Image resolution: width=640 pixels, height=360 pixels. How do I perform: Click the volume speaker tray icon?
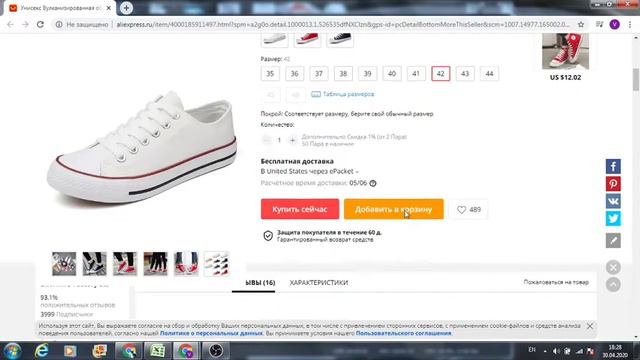point(556,351)
